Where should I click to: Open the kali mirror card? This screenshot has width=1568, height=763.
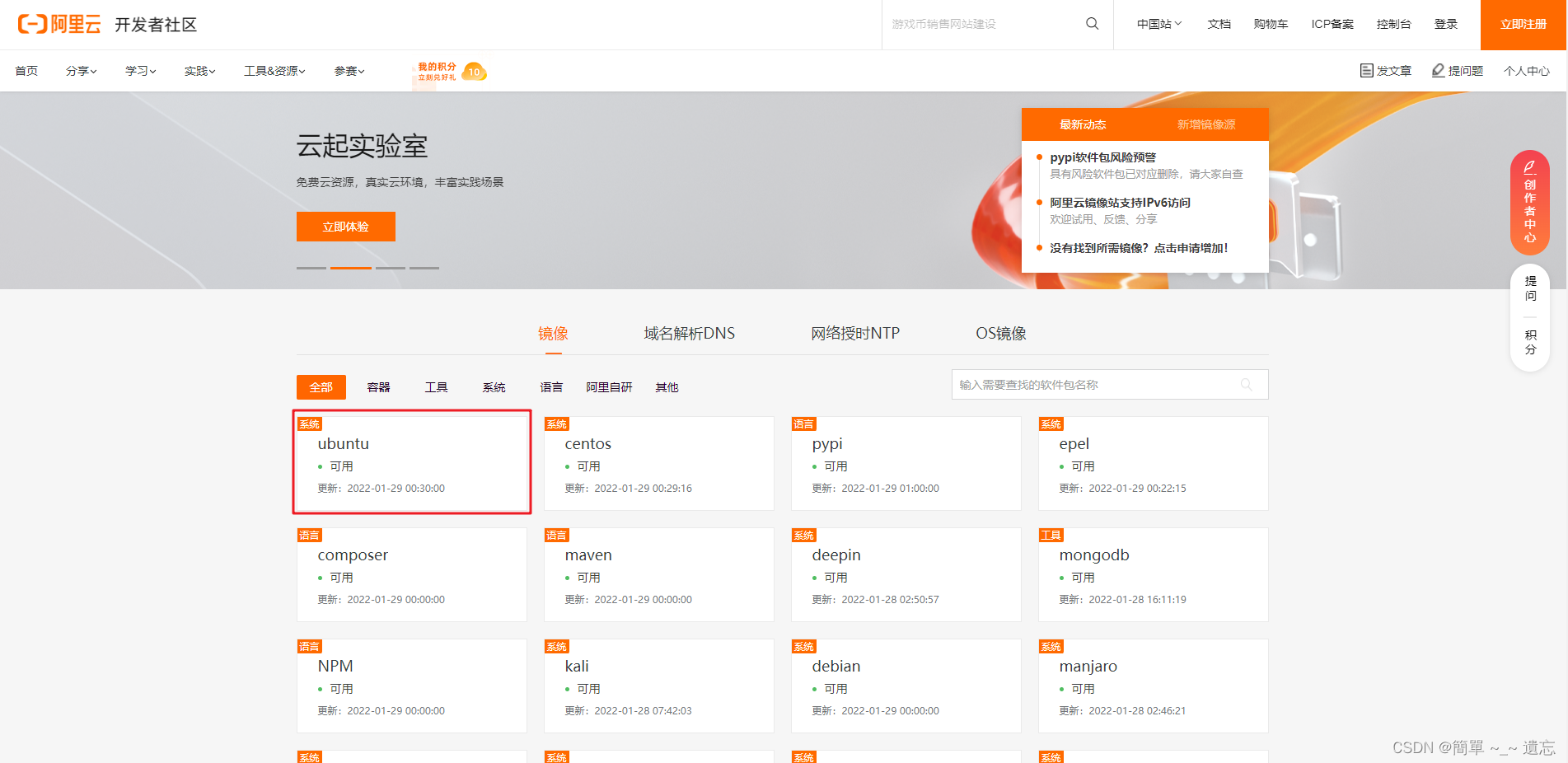(659, 686)
